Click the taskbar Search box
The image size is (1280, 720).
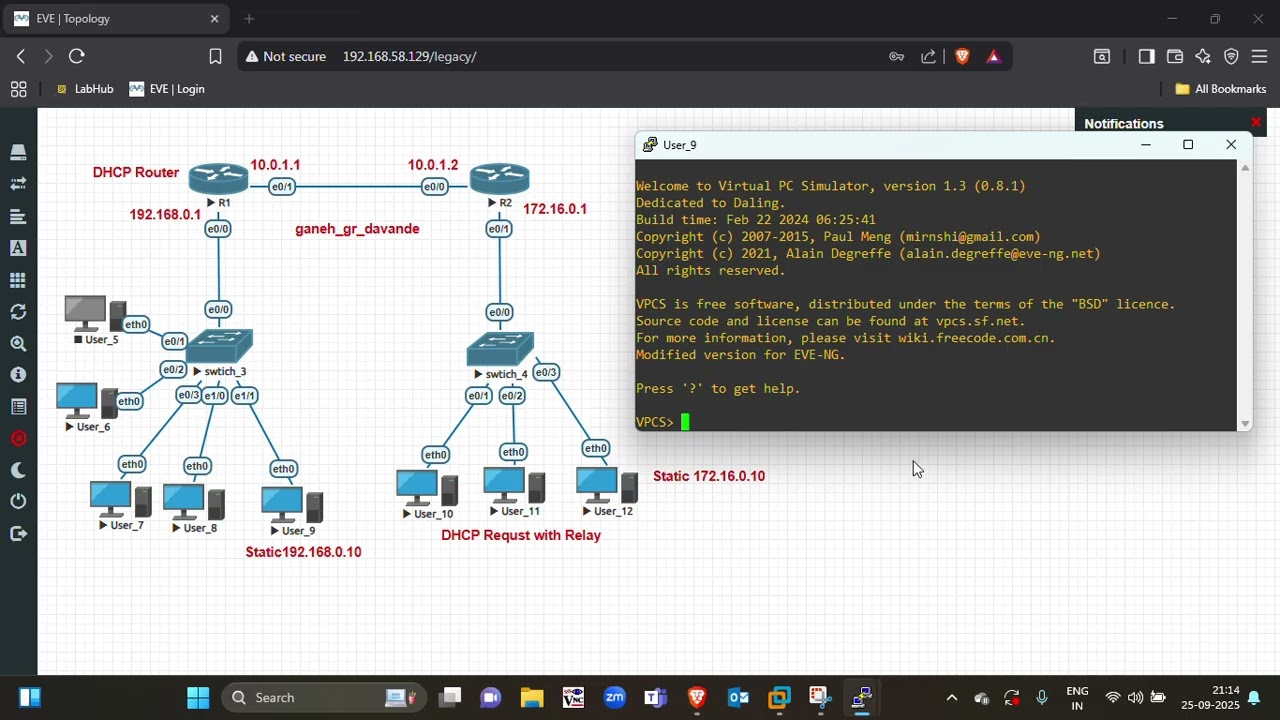(x=323, y=697)
